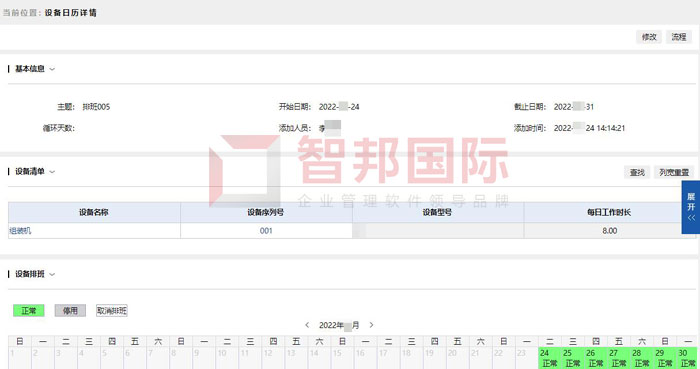Click the page title 设备日历详情
700x369 pixels.
(x=71, y=12)
